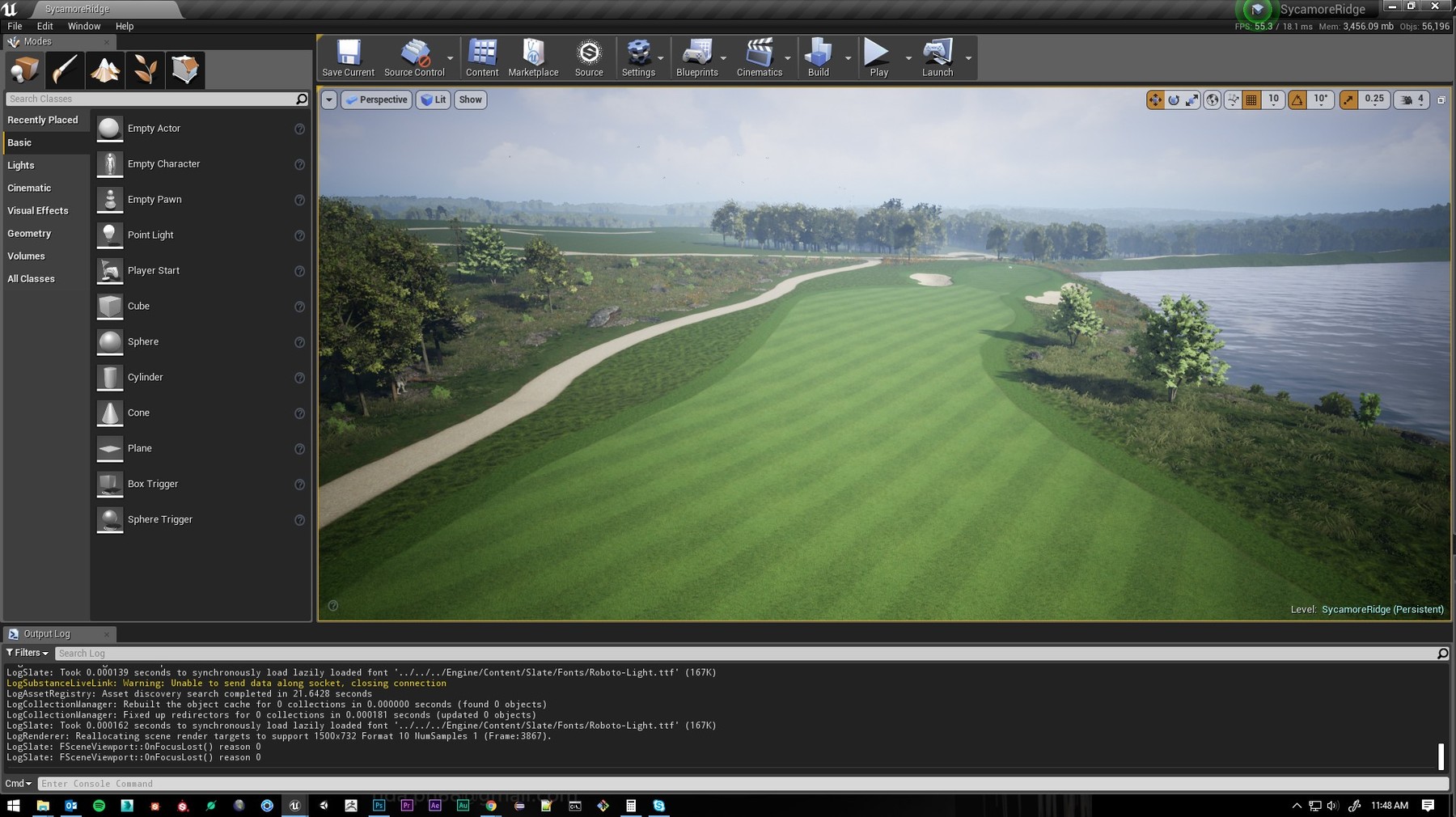Select the Visual Effects category tab

point(46,210)
